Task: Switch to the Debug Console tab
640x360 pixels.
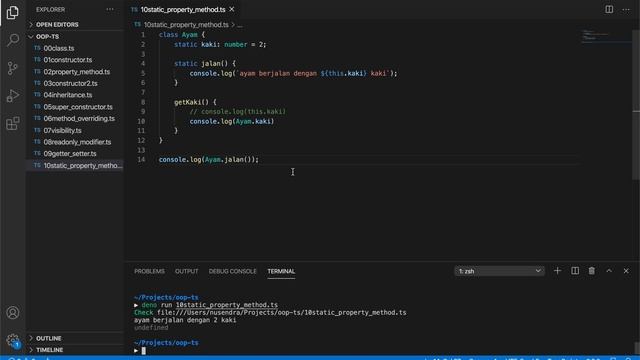Action: (x=233, y=271)
